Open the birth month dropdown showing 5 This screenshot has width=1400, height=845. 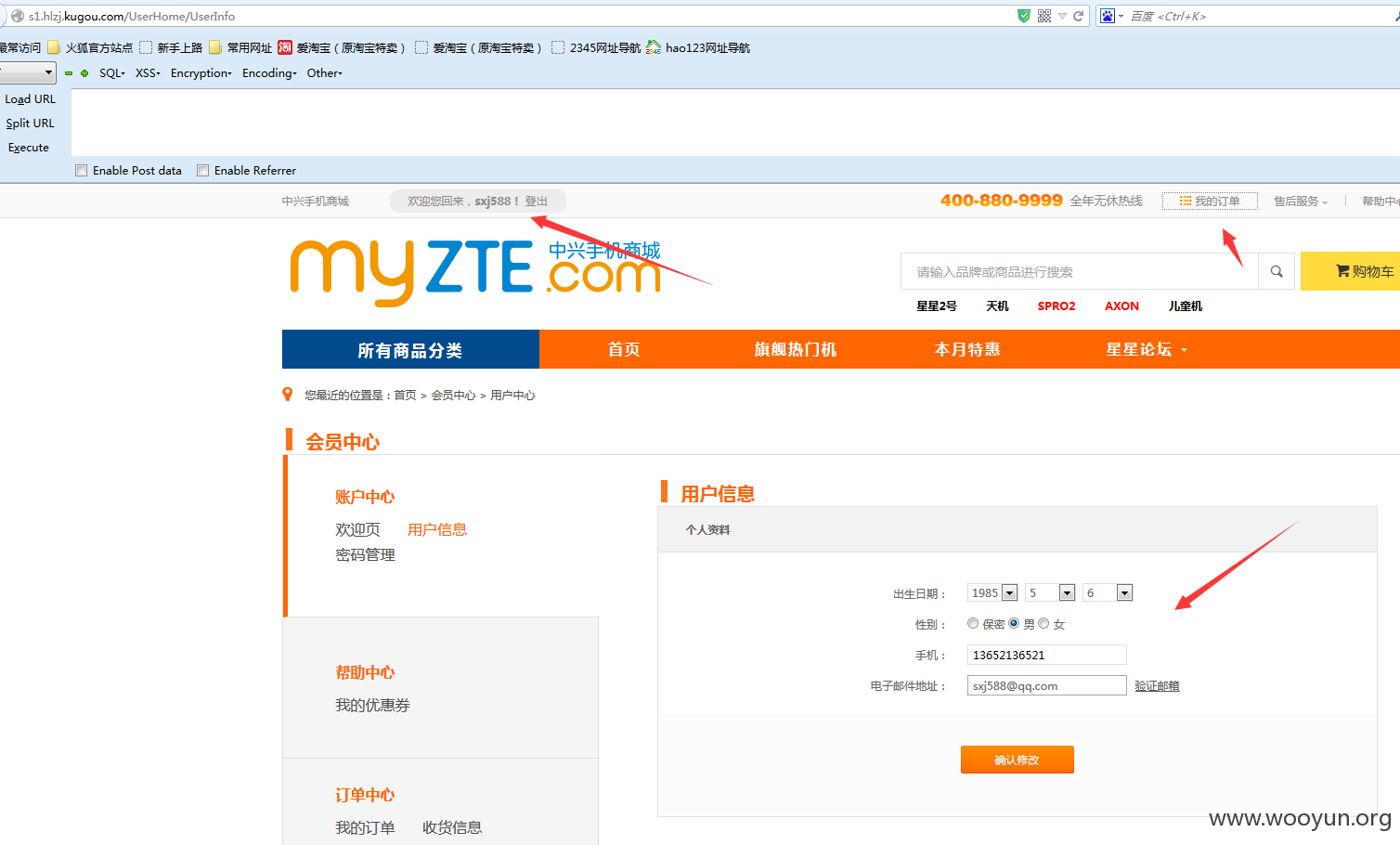point(1050,593)
